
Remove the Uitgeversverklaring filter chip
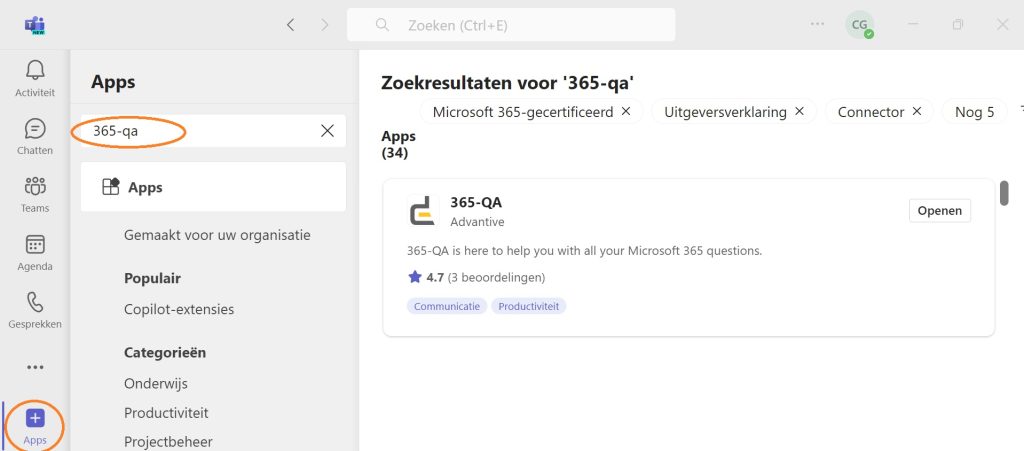click(799, 112)
